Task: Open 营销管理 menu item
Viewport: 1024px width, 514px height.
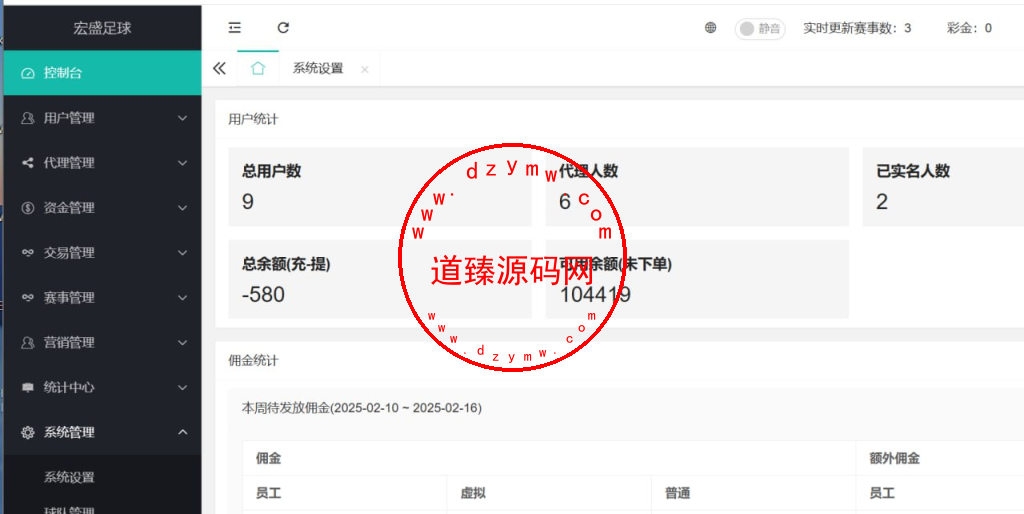Action: pos(103,342)
